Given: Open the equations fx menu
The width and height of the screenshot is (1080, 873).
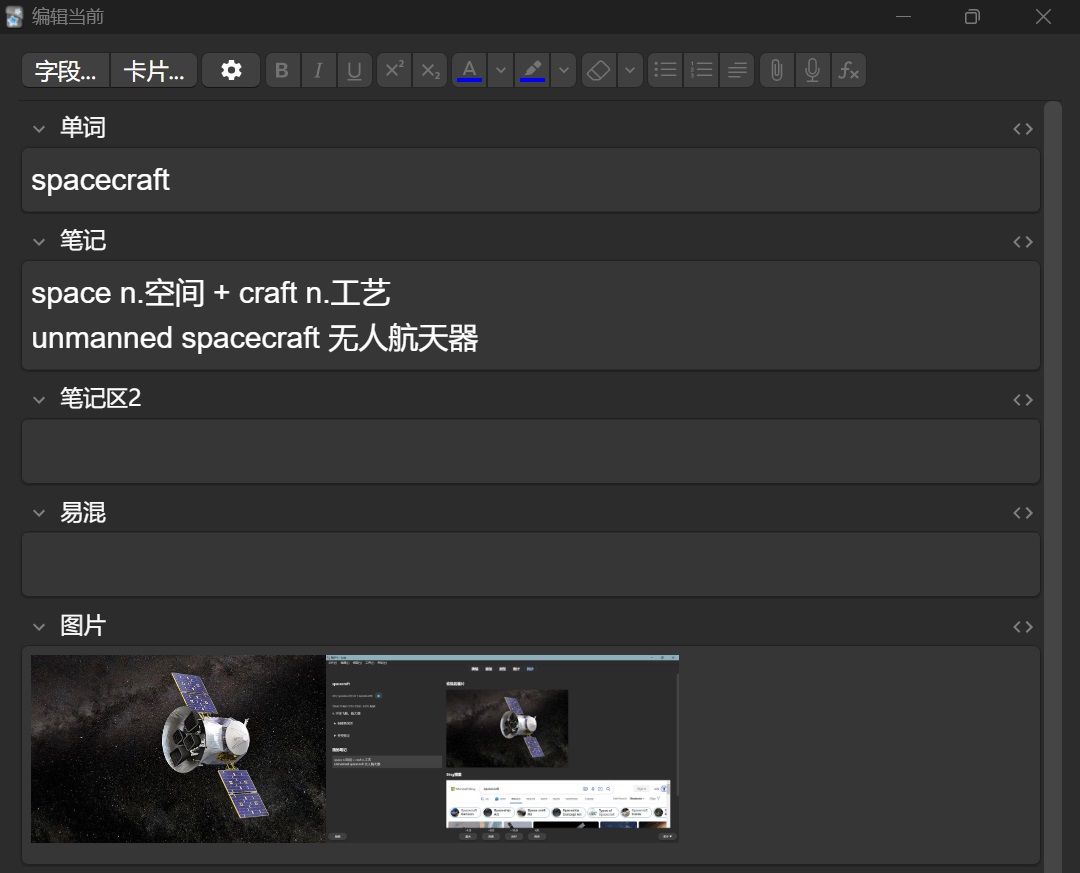Looking at the screenshot, I should pos(848,71).
